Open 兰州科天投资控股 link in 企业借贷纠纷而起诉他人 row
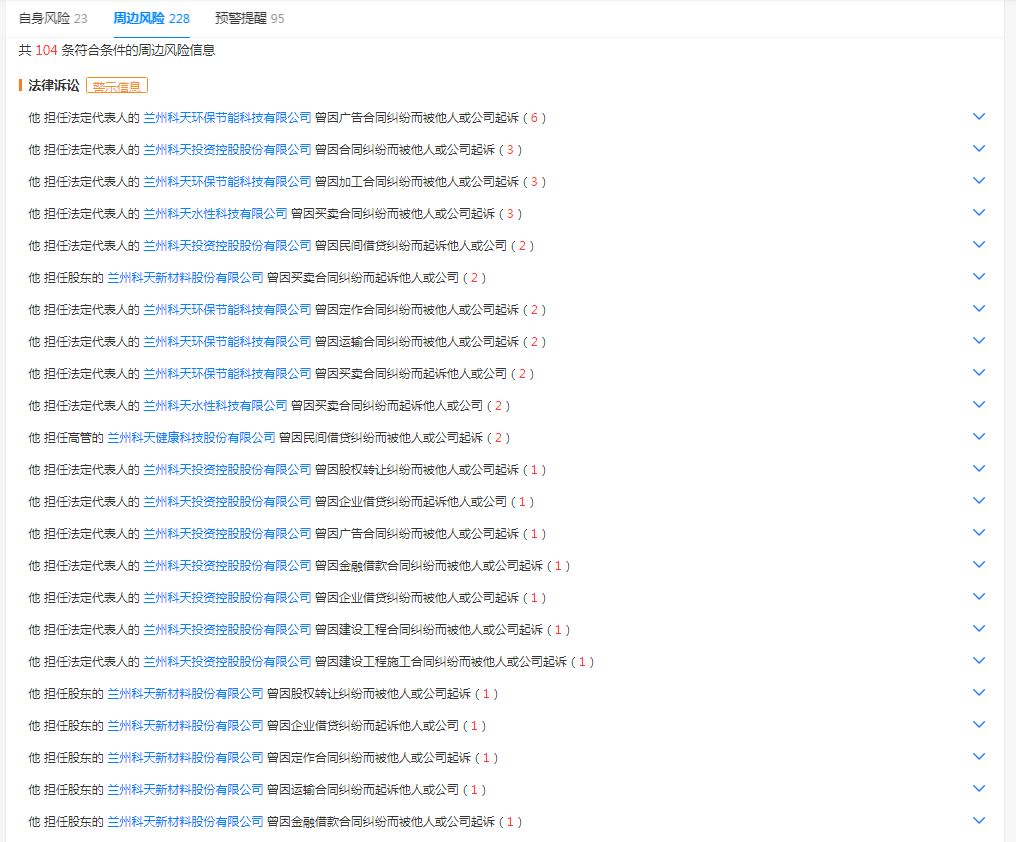Viewport: 1016px width, 842px height. pyautogui.click(x=227, y=502)
